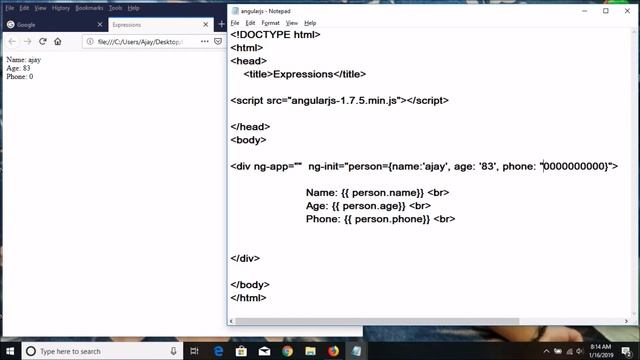Open Firefox Edit menu
The width and height of the screenshot is (640, 360).
click(x=24, y=8)
